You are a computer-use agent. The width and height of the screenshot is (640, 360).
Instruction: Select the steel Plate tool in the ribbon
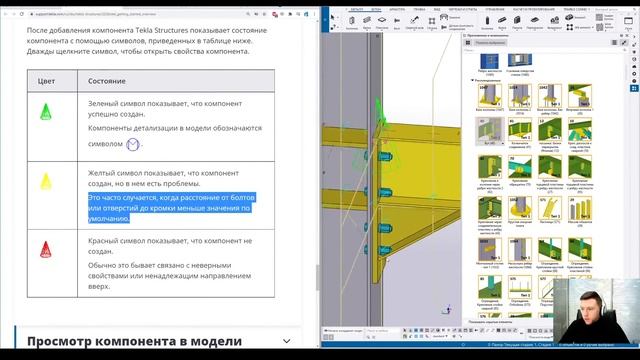382,22
